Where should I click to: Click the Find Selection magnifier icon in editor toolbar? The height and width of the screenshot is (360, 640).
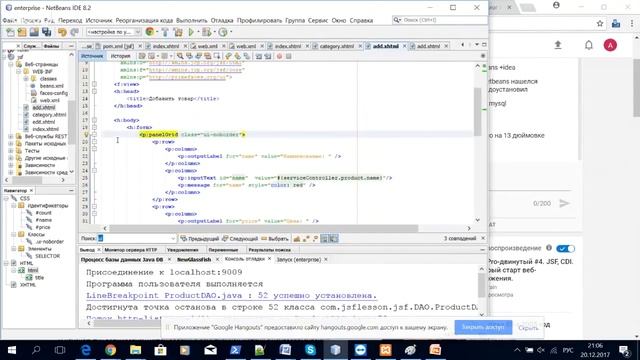(x=180, y=56)
